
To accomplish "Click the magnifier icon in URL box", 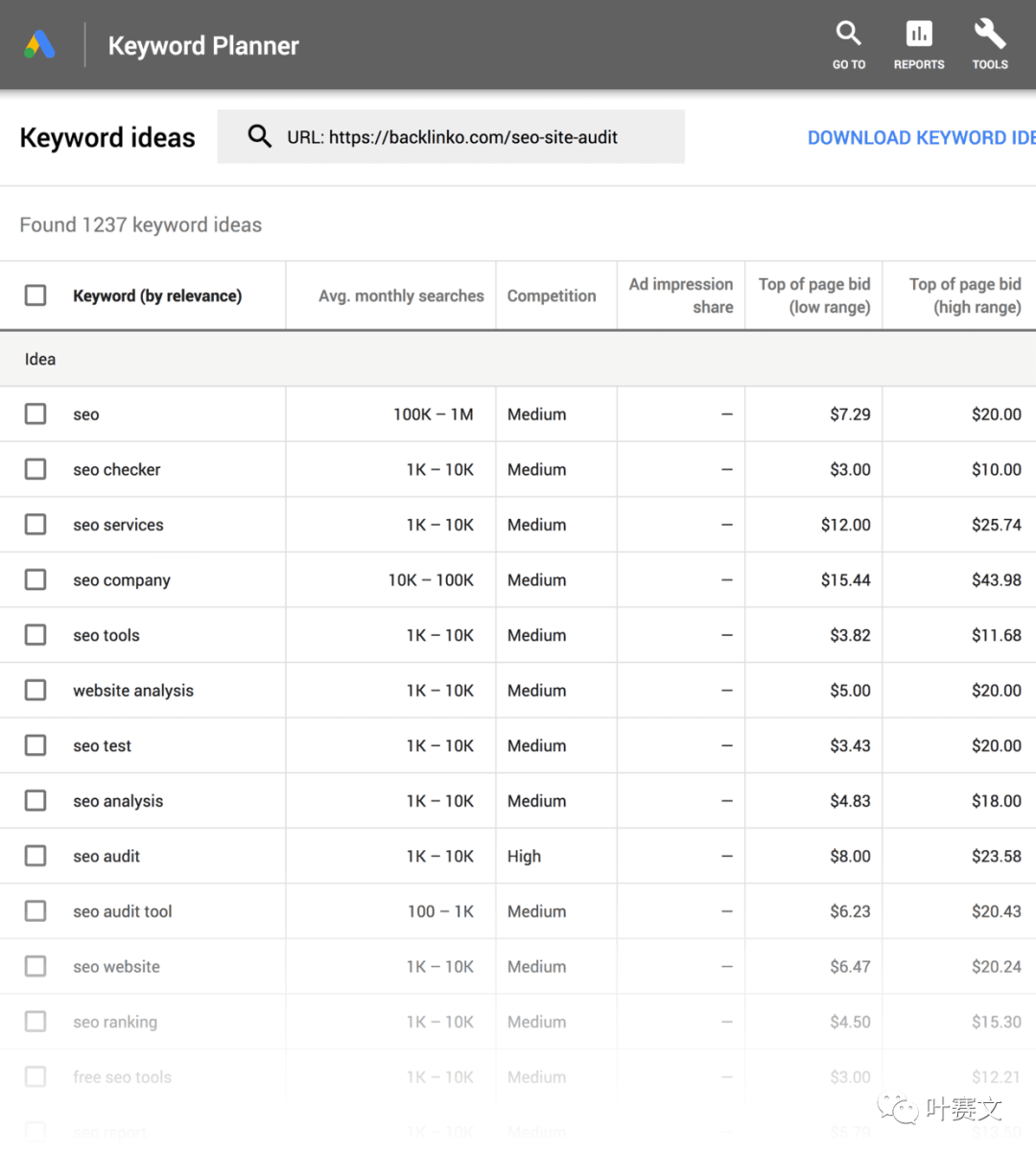I will coord(259,136).
